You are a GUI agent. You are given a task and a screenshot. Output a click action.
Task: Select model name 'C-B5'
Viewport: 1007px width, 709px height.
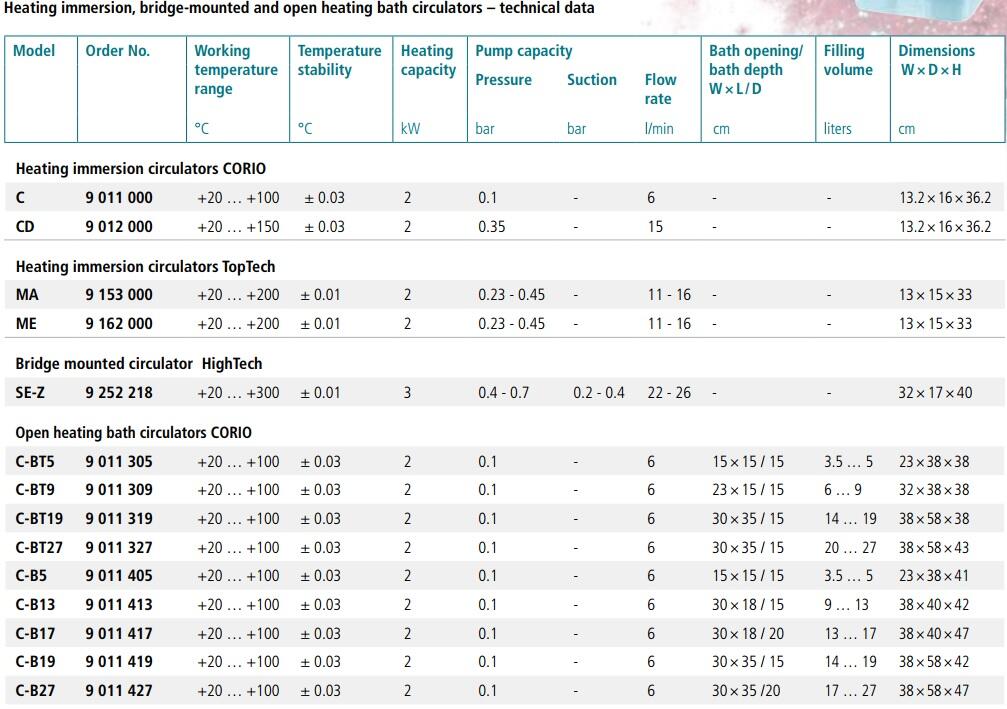pos(31,576)
